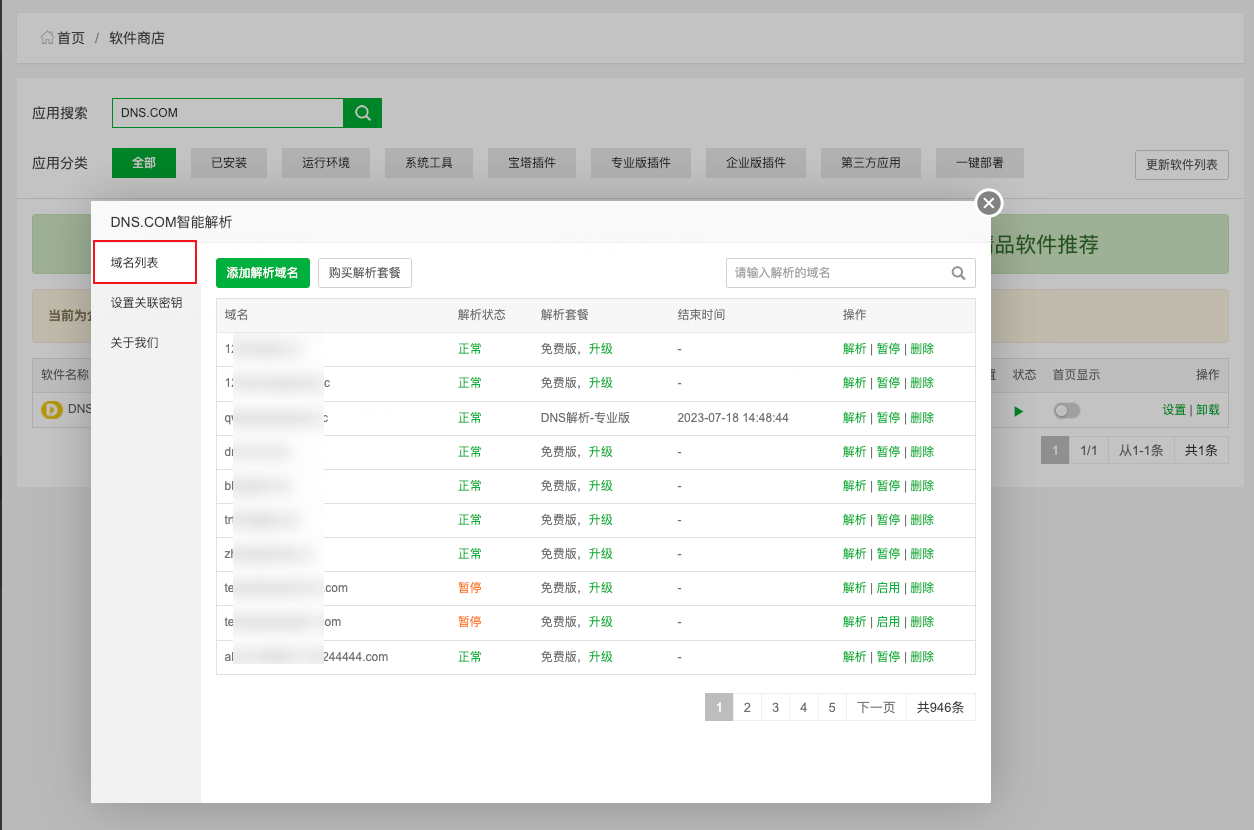Click 购买解析套餐 button
This screenshot has width=1254, height=830.
click(x=365, y=273)
